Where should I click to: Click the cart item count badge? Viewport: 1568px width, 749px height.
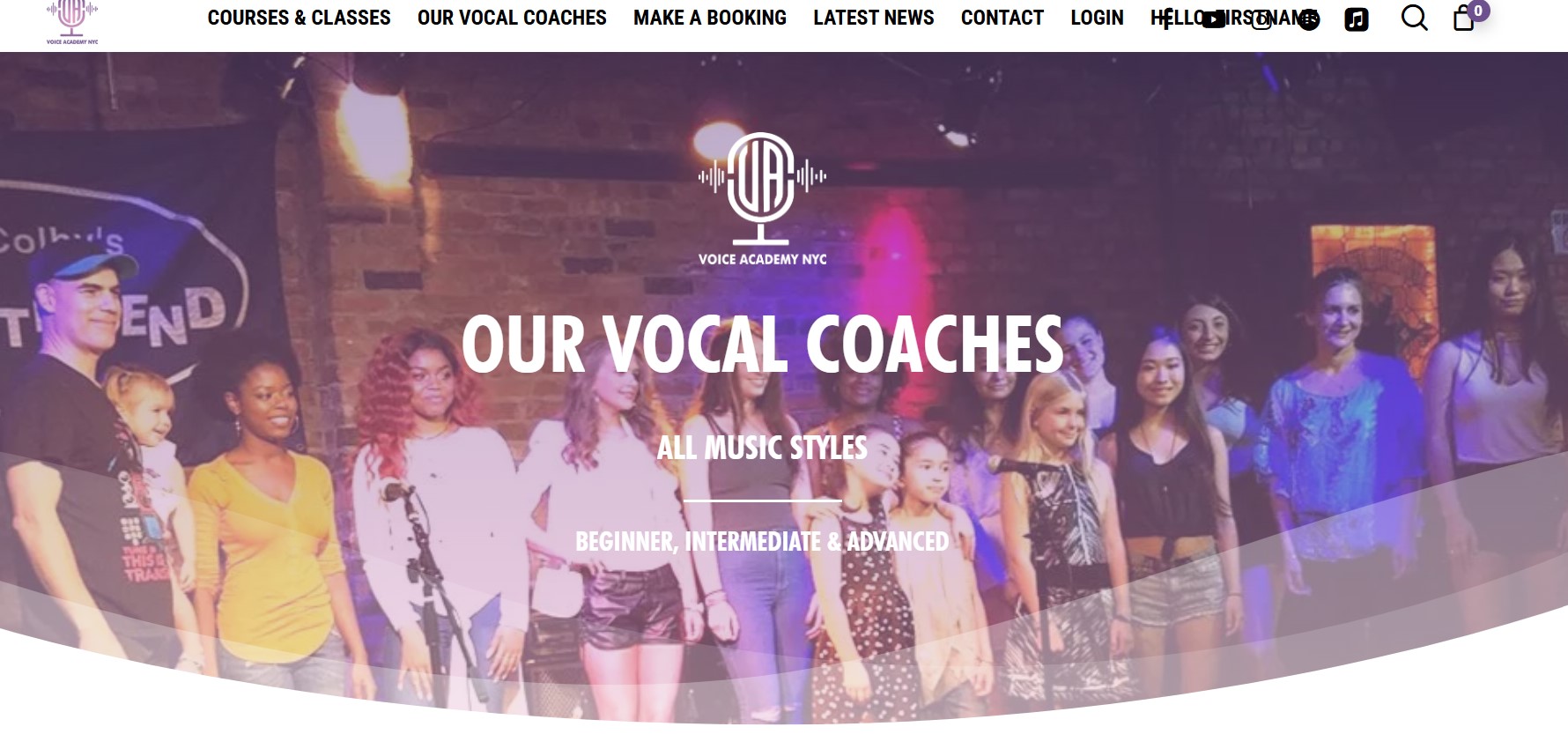(x=1478, y=11)
